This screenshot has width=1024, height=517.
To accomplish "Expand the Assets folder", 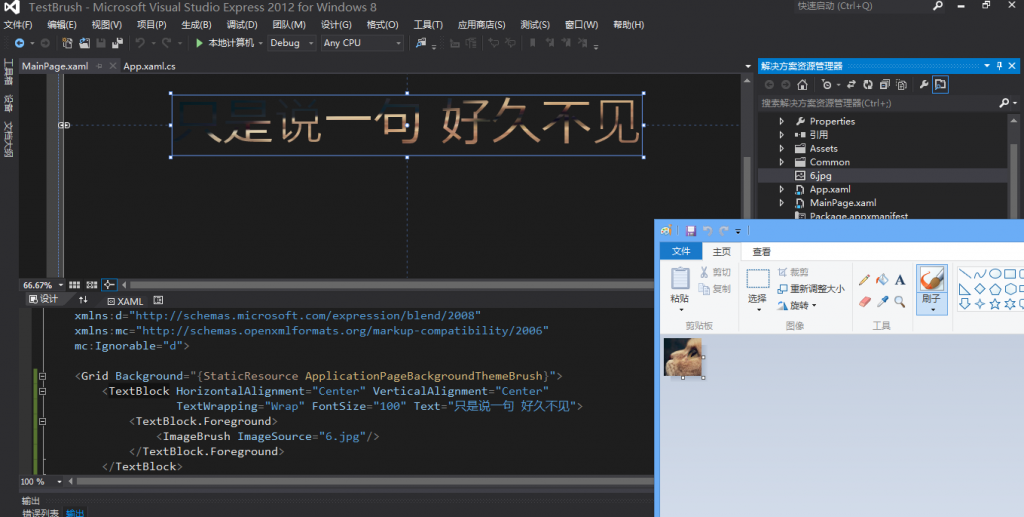I will point(782,149).
